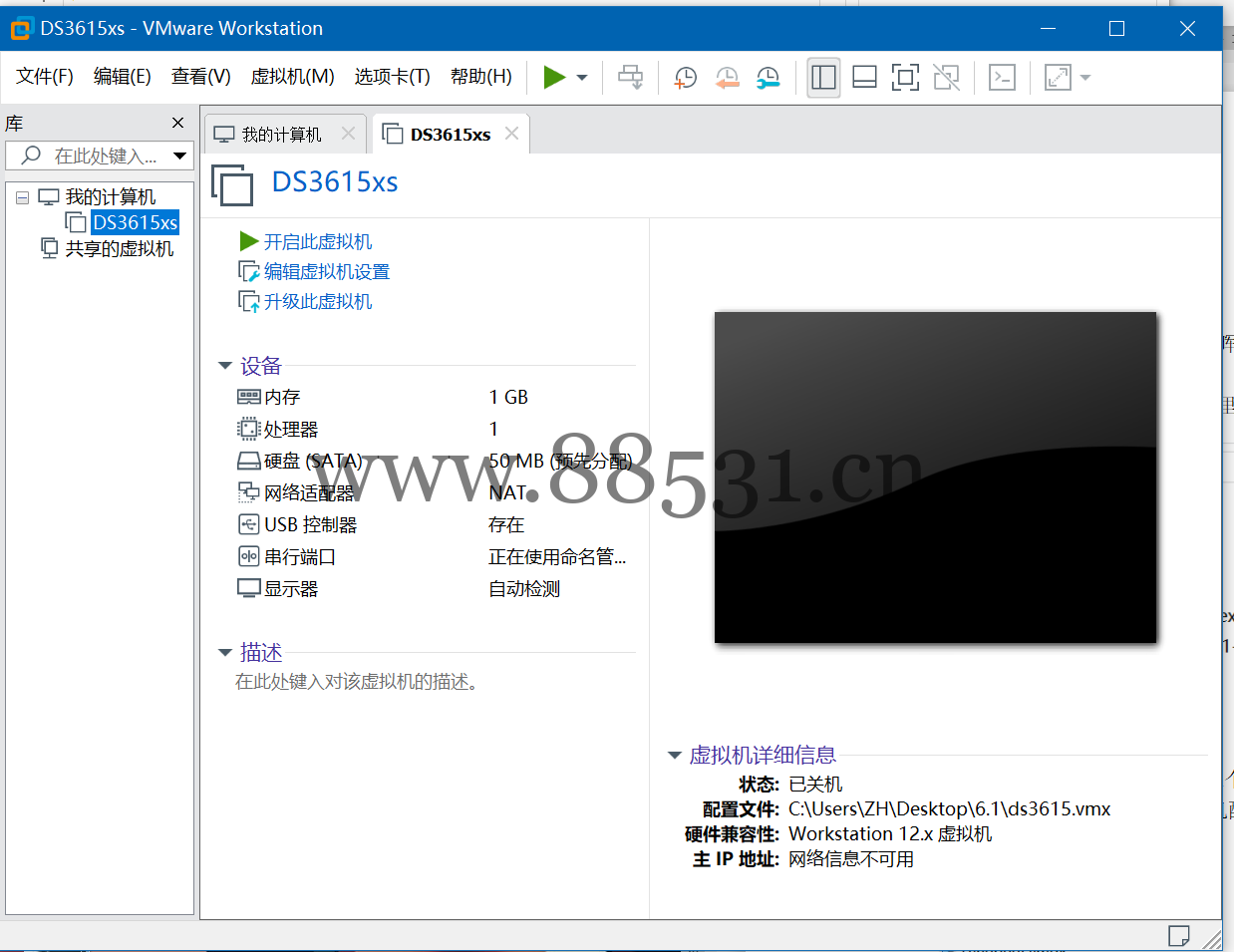Toggle the thumbnail bar view icon
The height and width of the screenshot is (952, 1234).
coord(864,77)
